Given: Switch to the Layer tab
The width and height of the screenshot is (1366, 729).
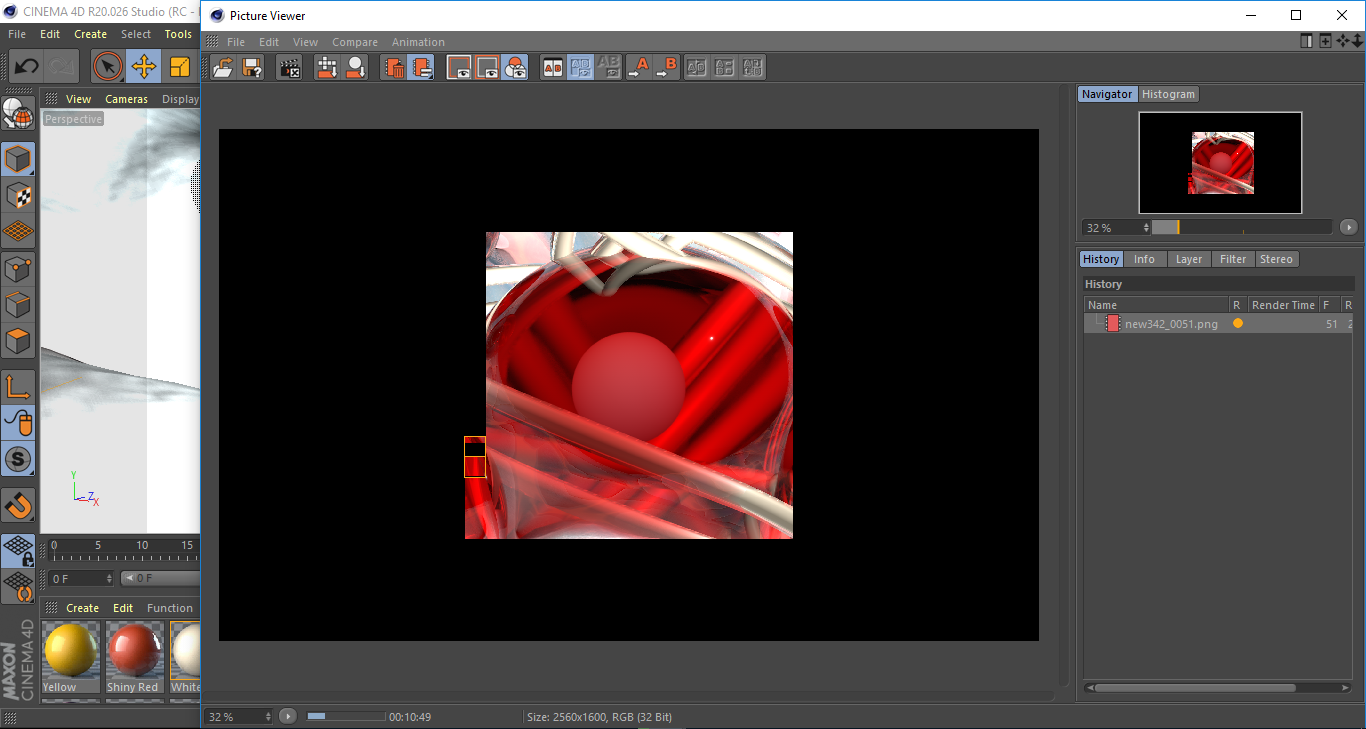Looking at the screenshot, I should pos(1189,259).
